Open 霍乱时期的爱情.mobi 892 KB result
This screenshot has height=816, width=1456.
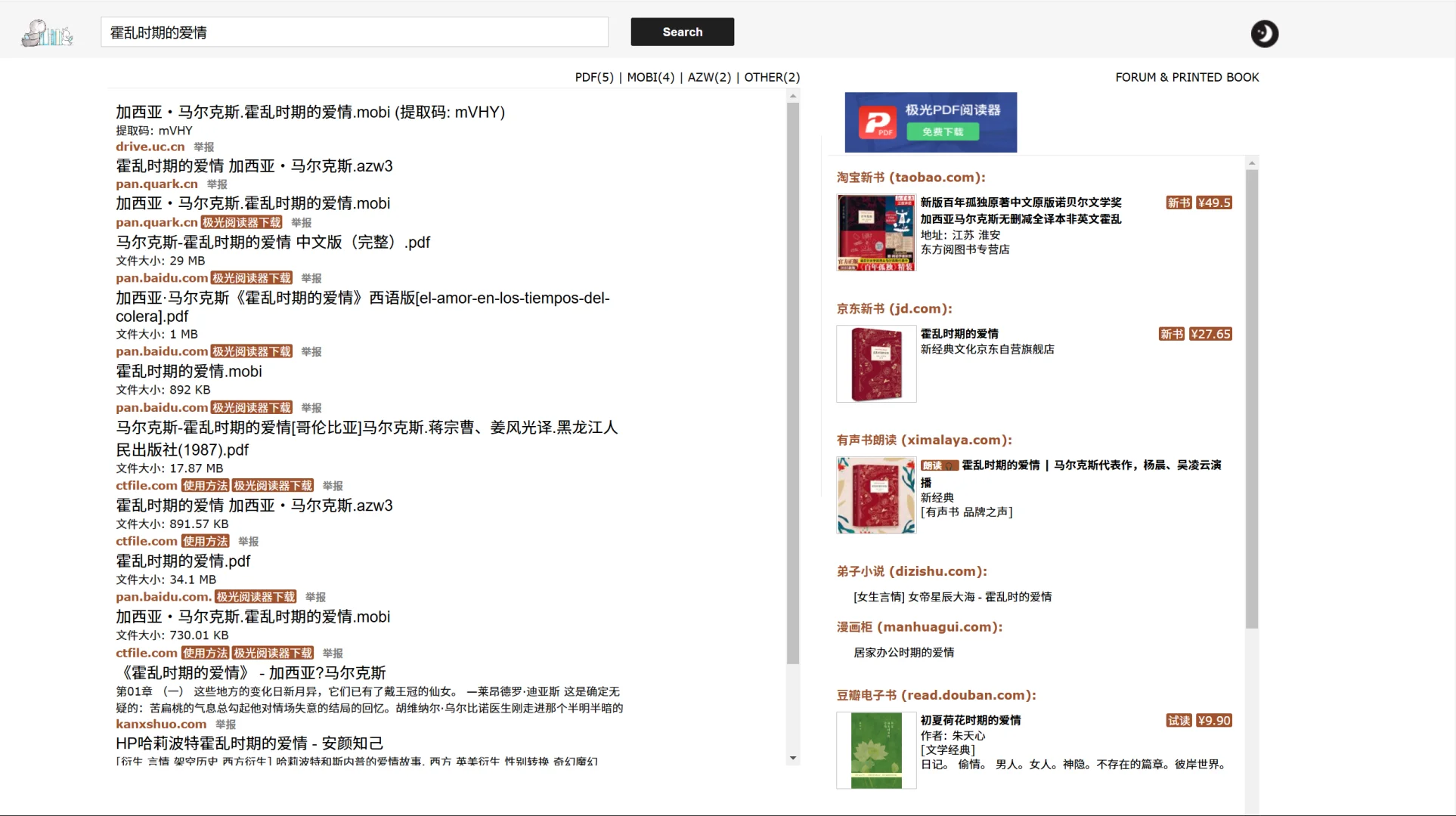[x=189, y=371]
